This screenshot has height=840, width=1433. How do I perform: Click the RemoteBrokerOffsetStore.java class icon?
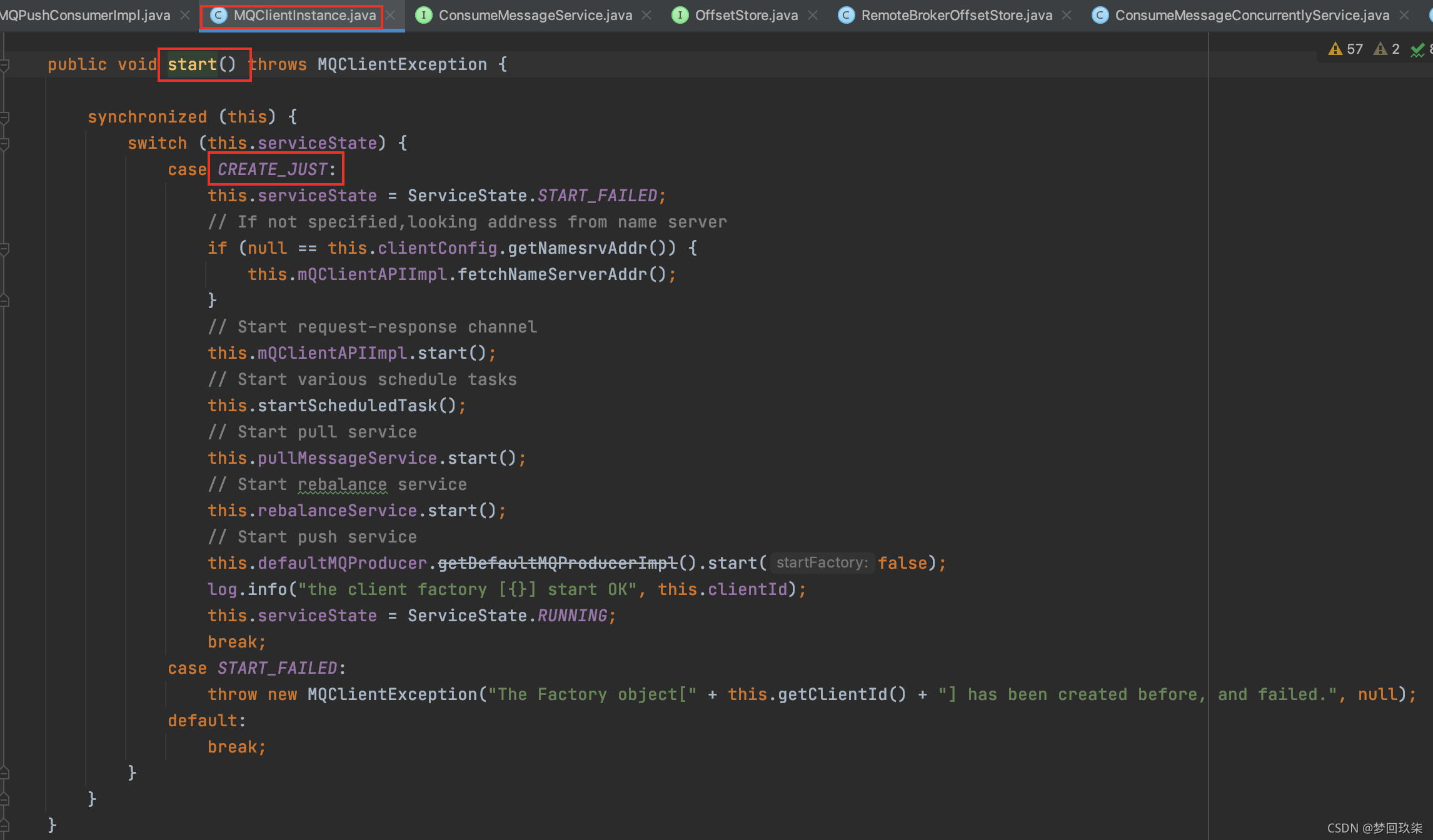[x=846, y=15]
